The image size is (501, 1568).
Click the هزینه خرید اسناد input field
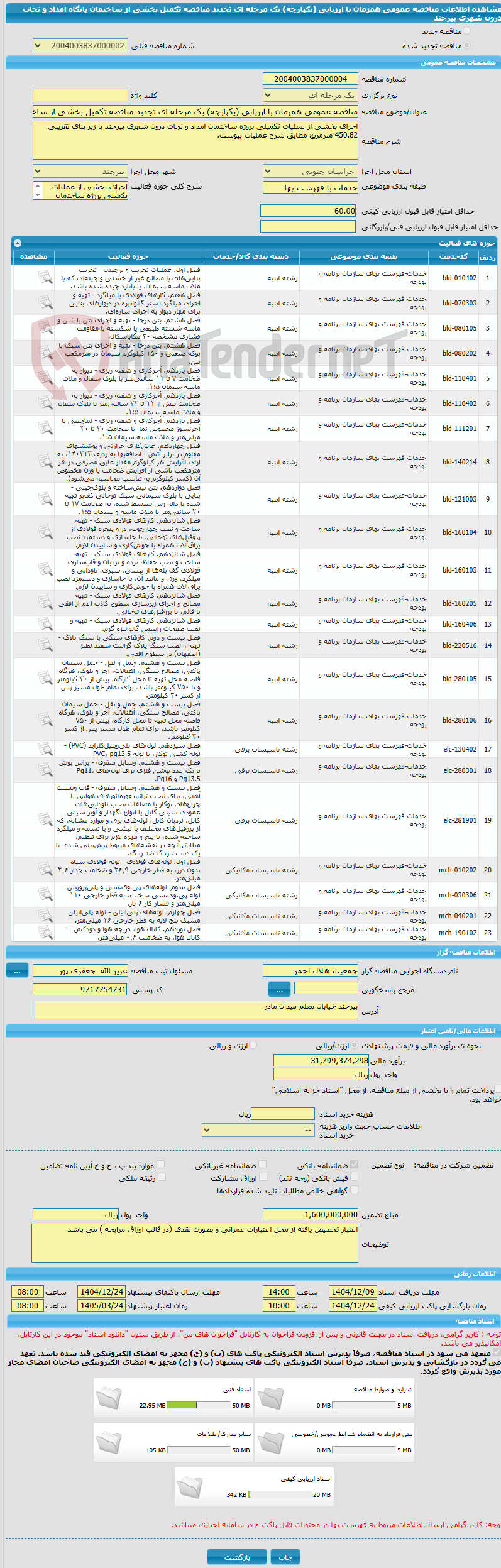282,1114
